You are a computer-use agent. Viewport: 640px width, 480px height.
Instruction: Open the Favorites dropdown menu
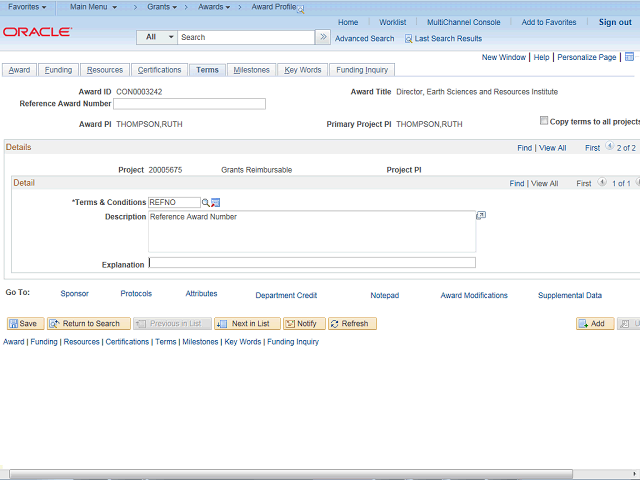27,7
